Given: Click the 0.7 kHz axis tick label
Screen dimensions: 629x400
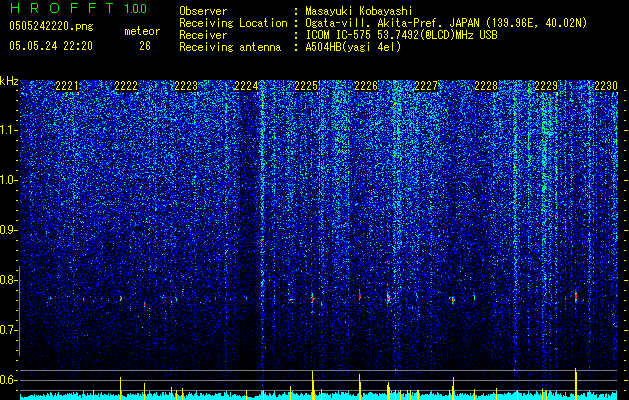Looking at the screenshot, I should 8,330.
